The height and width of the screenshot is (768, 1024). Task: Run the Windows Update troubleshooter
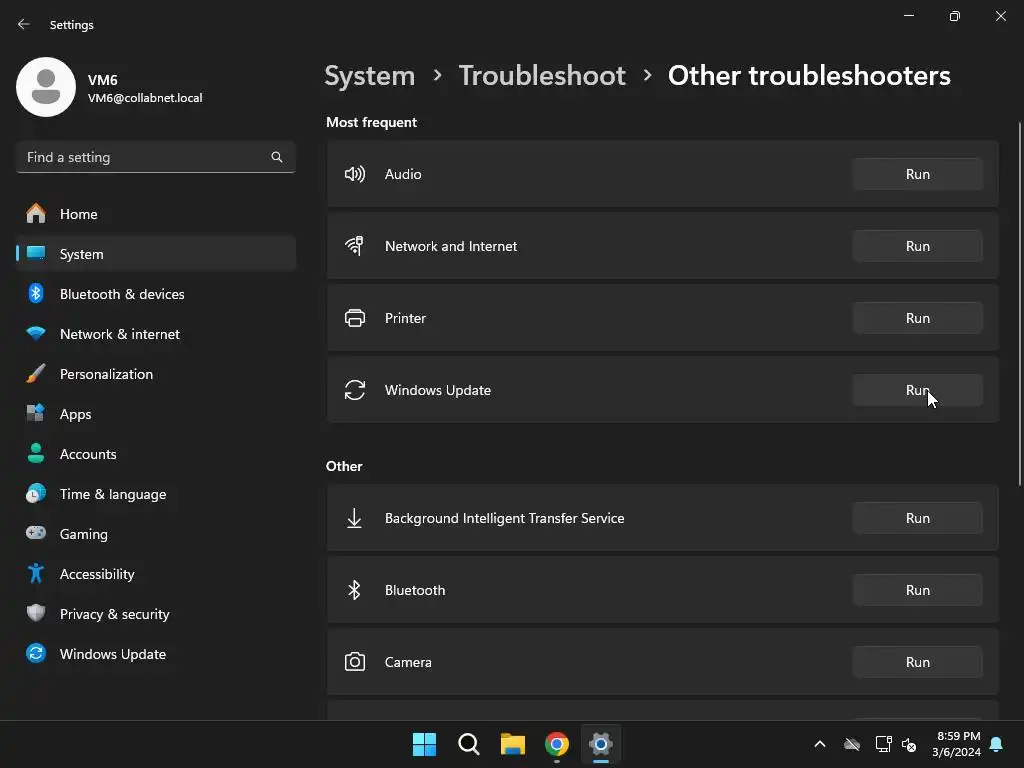(918, 390)
